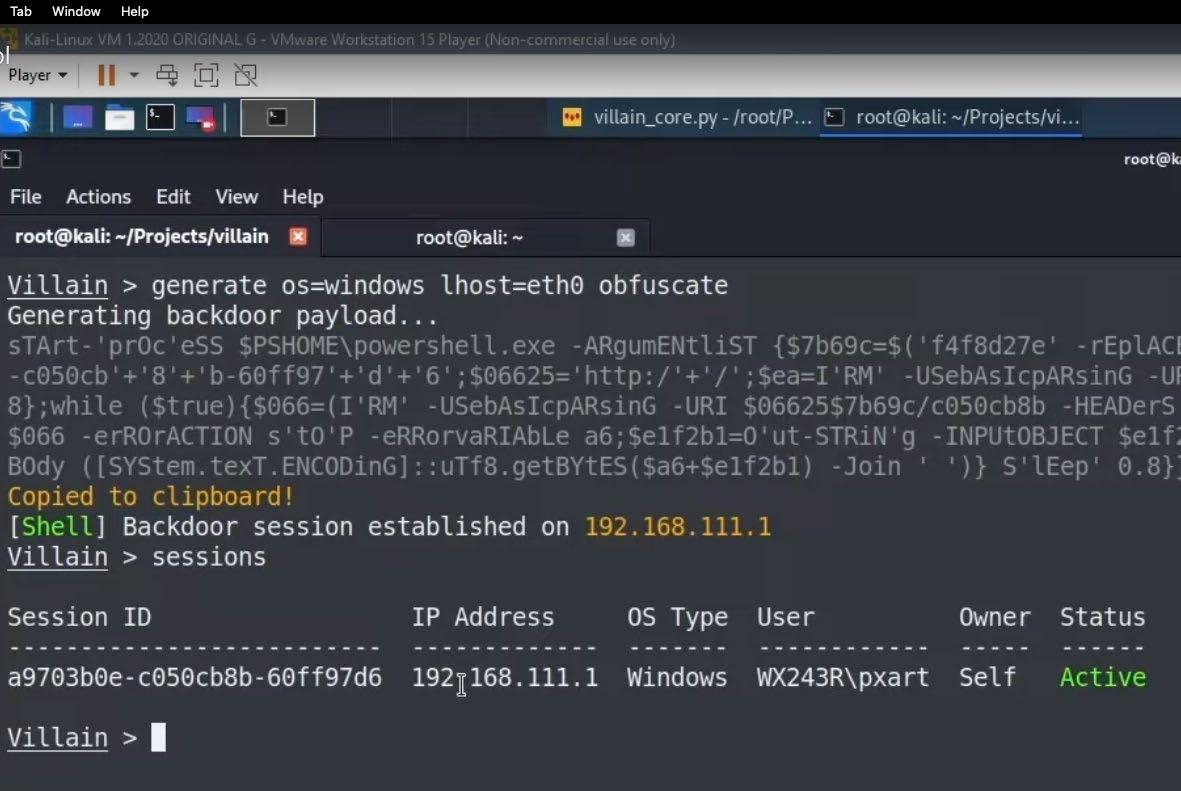
Task: Enter full screen mode in VMware
Action: click(206, 75)
